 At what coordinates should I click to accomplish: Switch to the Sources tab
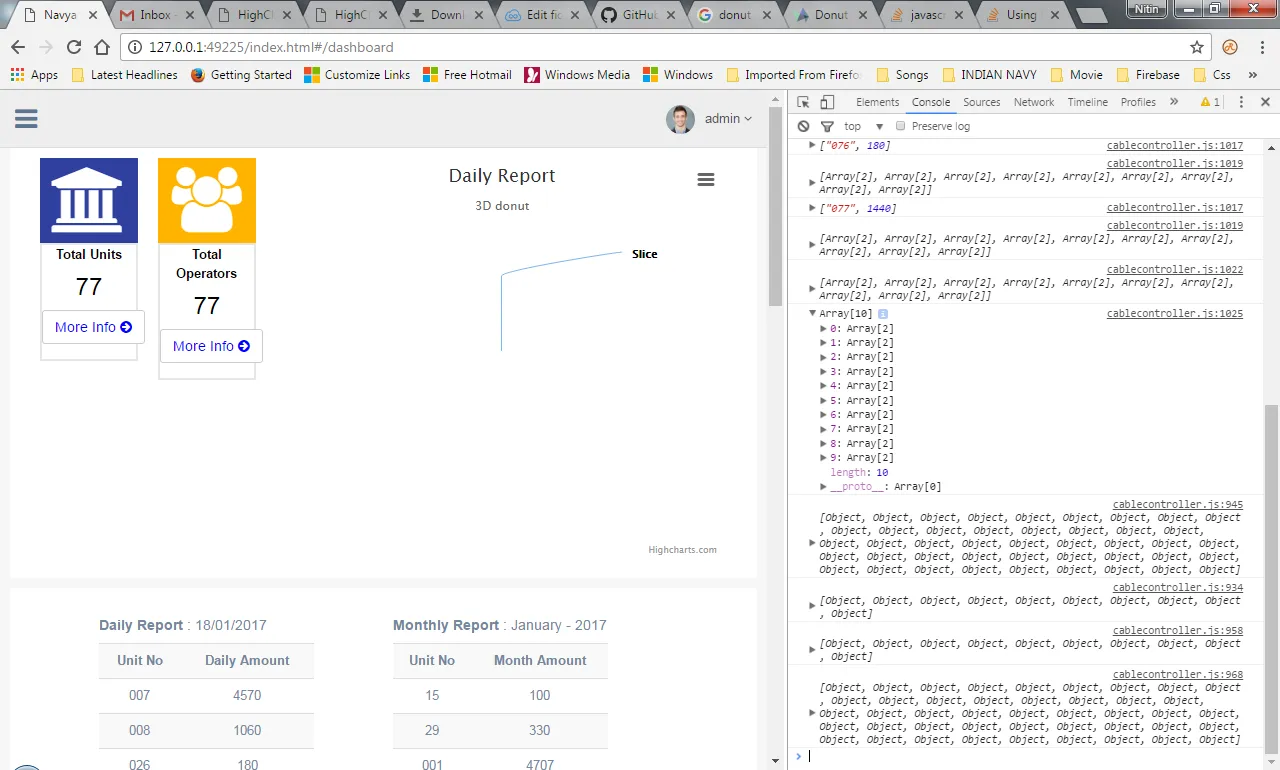[x=981, y=102]
